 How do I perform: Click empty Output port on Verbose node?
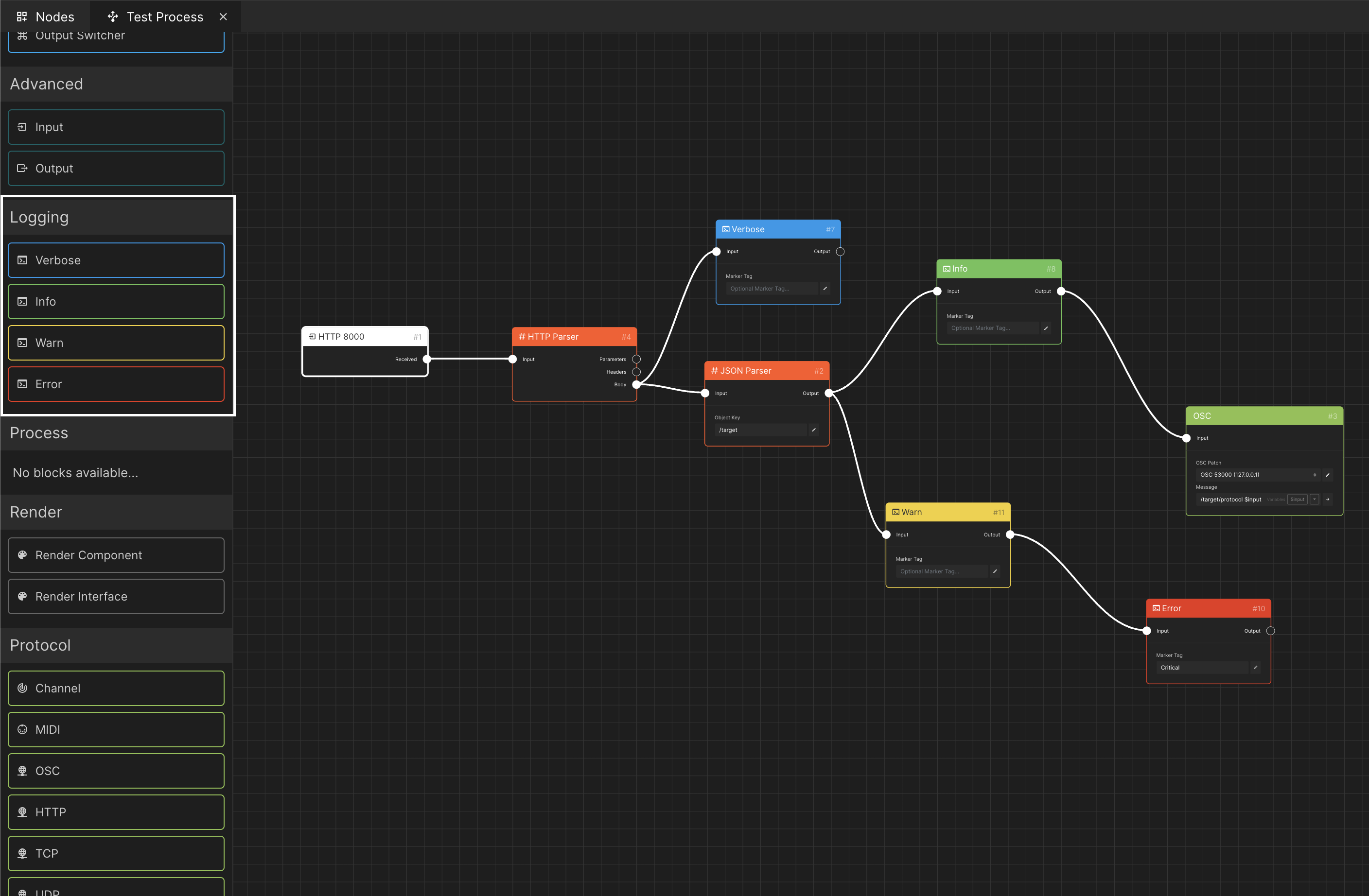tap(840, 251)
